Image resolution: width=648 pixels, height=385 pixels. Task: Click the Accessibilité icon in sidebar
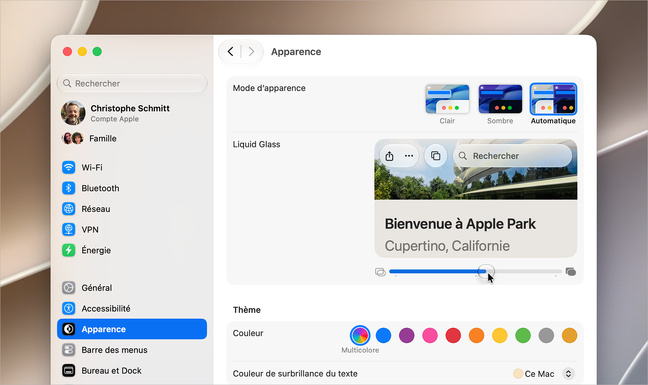click(x=69, y=308)
